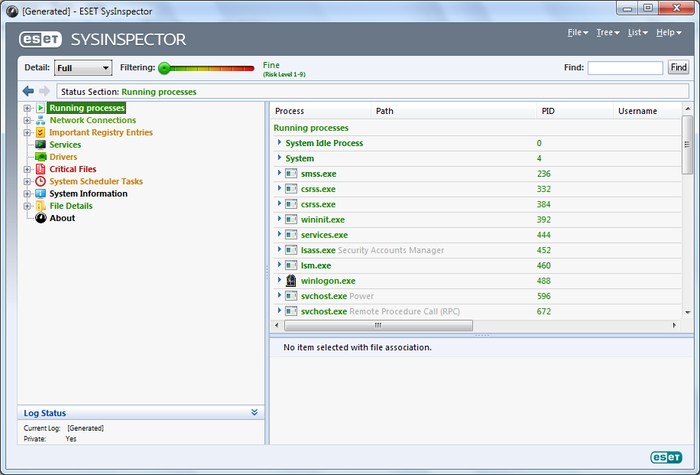Expand the File Details tree node
The height and width of the screenshot is (475, 700).
pyautogui.click(x=27, y=206)
